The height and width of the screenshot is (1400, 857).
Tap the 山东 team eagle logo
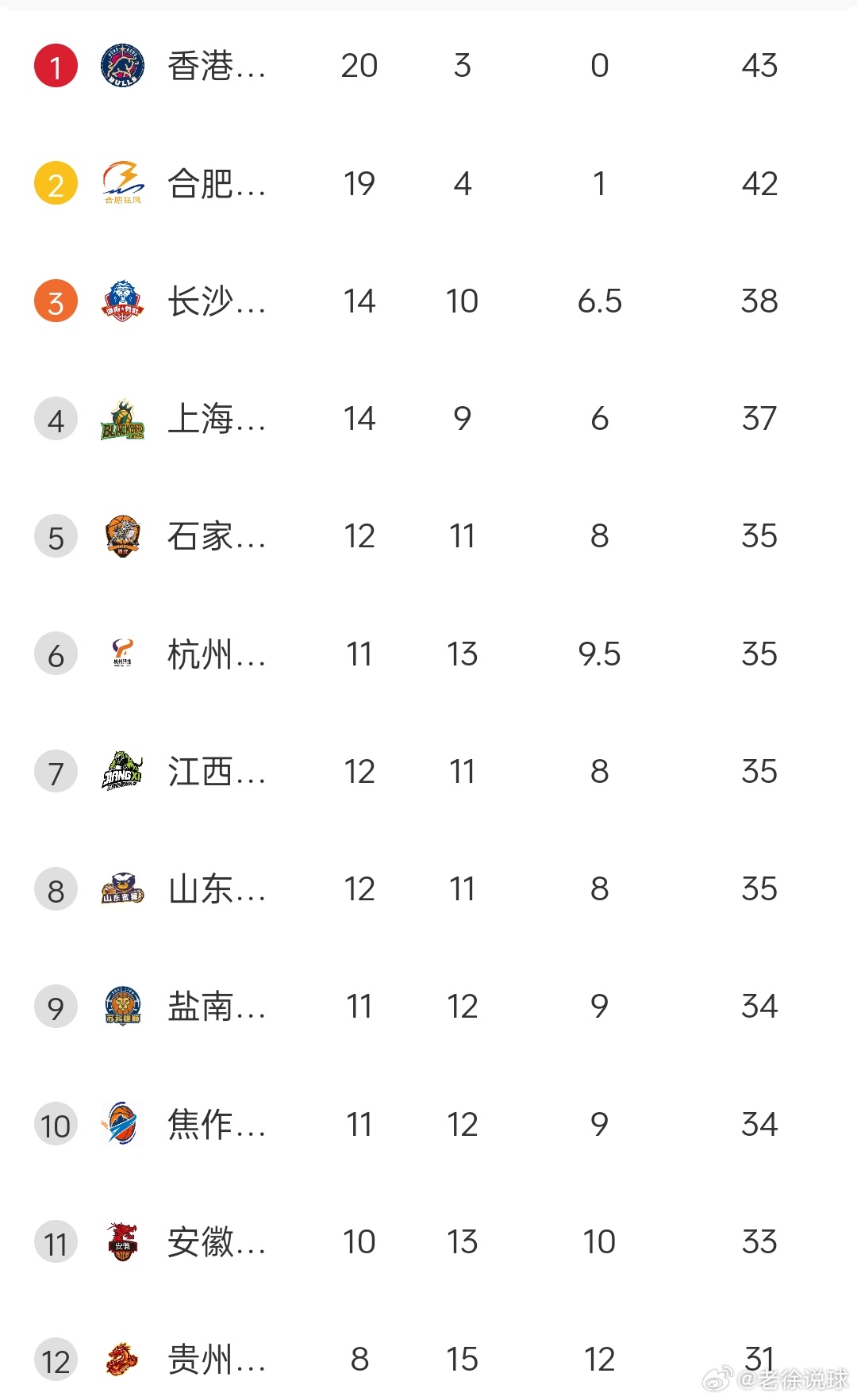click(x=122, y=889)
